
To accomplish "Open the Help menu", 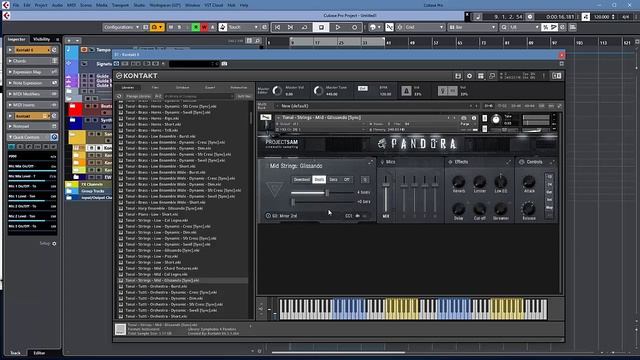I will pos(244,5).
